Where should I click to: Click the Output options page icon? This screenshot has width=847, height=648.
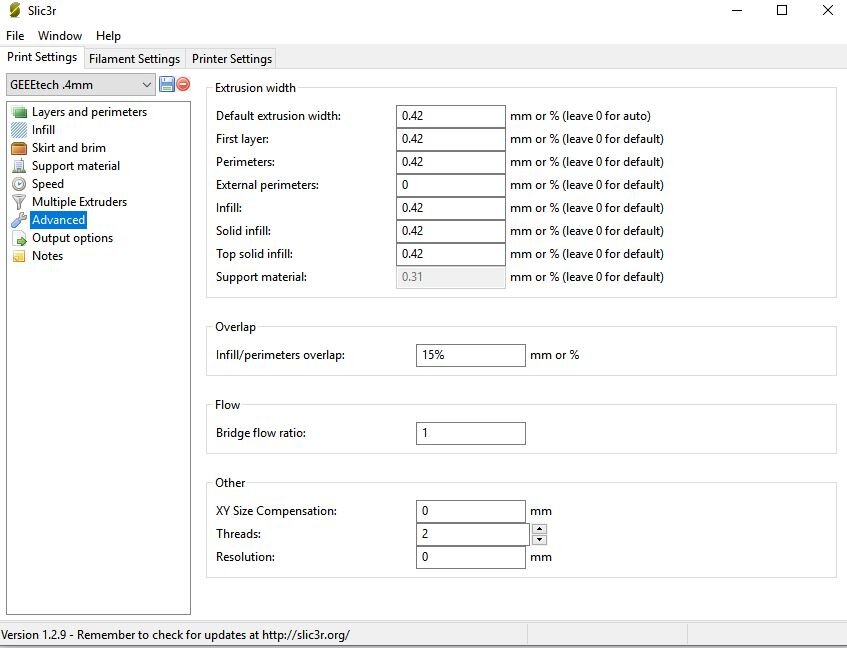click(19, 238)
